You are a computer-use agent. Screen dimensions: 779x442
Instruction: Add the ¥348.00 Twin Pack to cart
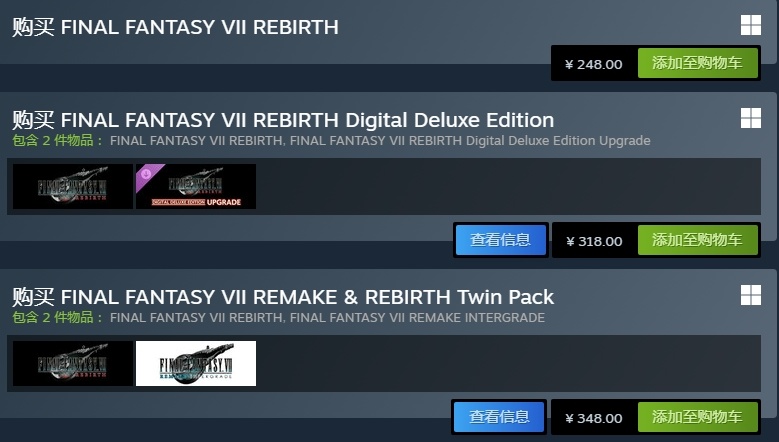click(x=698, y=417)
